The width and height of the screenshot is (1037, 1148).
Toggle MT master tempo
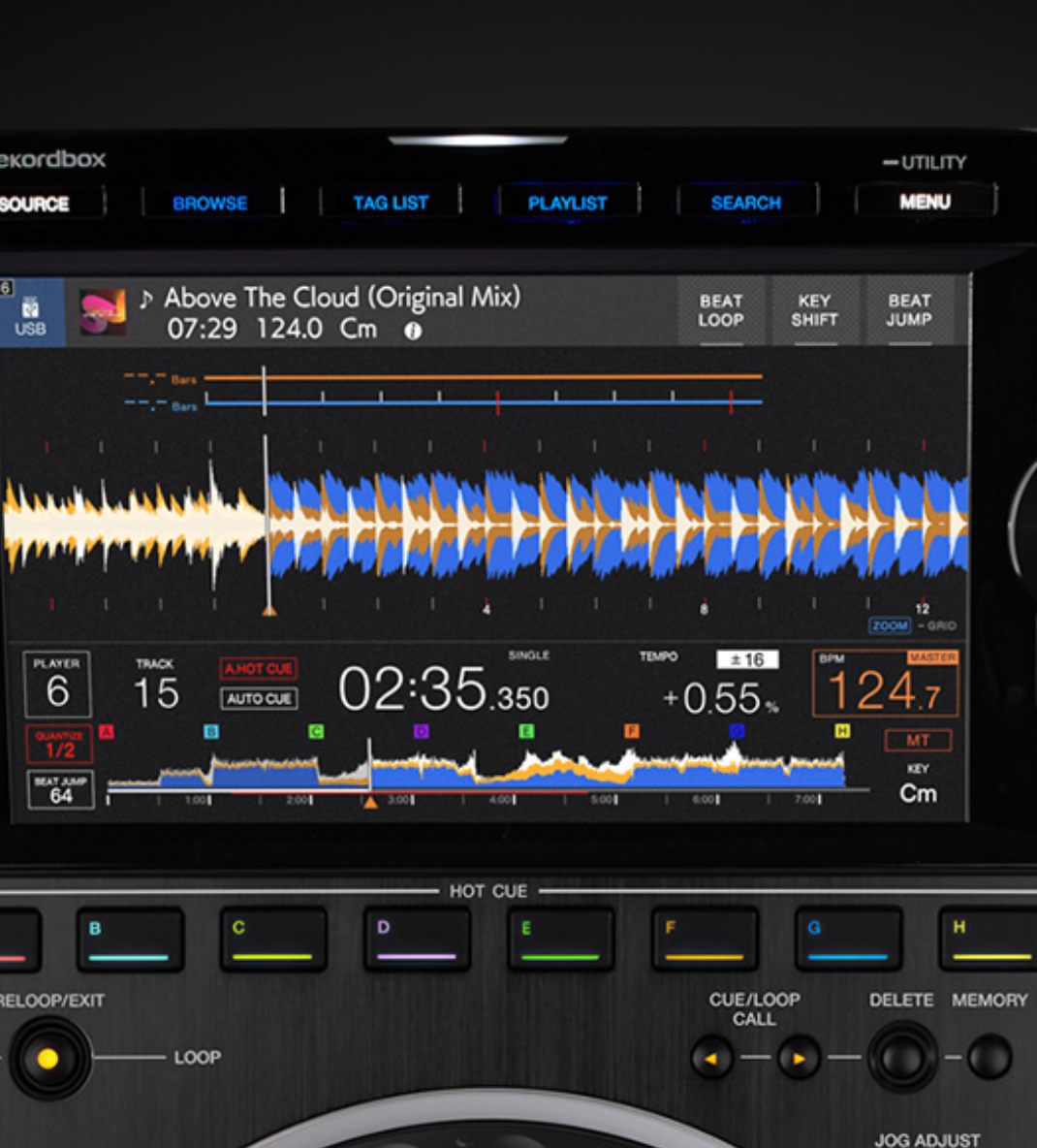917,741
